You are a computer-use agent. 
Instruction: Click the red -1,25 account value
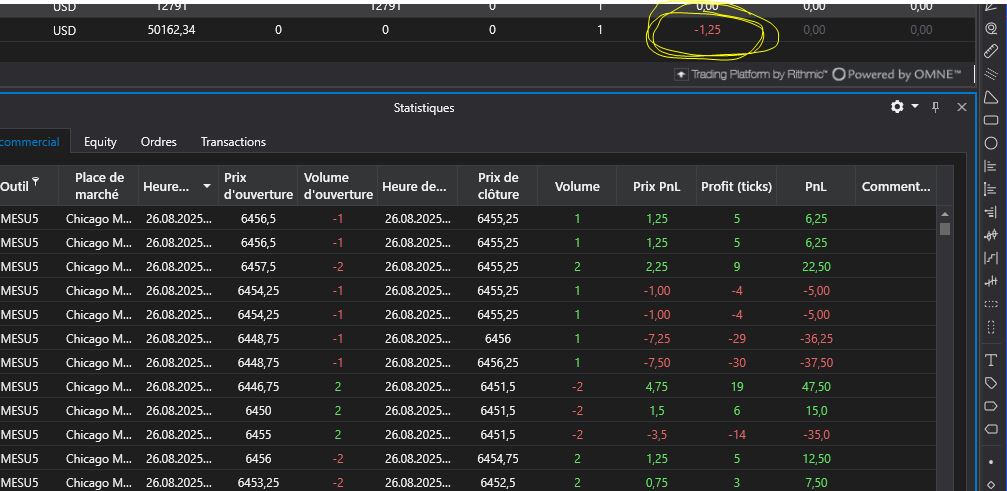[707, 30]
